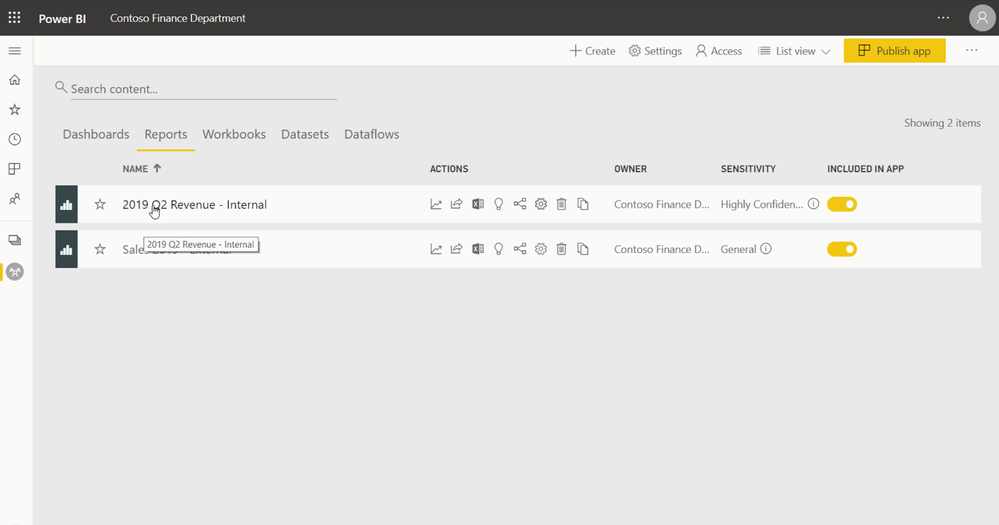Save a copy of General-sensitivity report

(583, 249)
